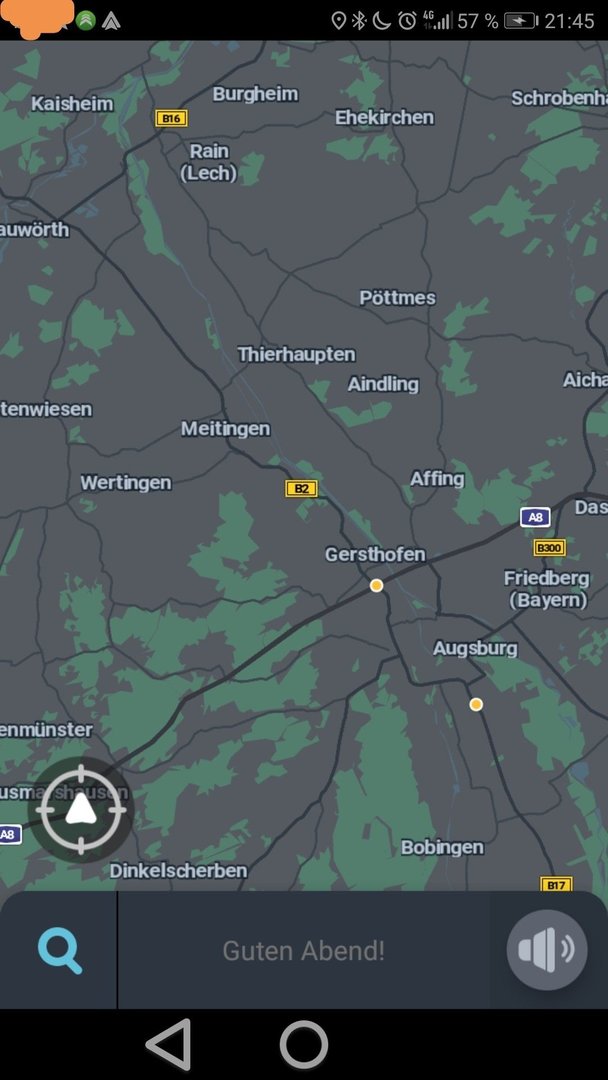Select the yellow dot near Gersthofen

coord(376,585)
